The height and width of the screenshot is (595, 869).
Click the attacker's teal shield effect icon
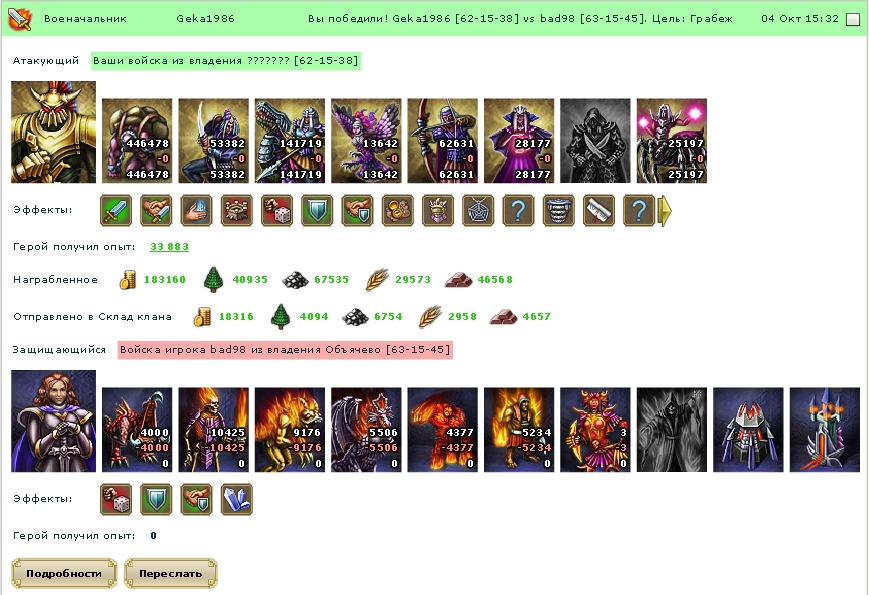[317, 211]
